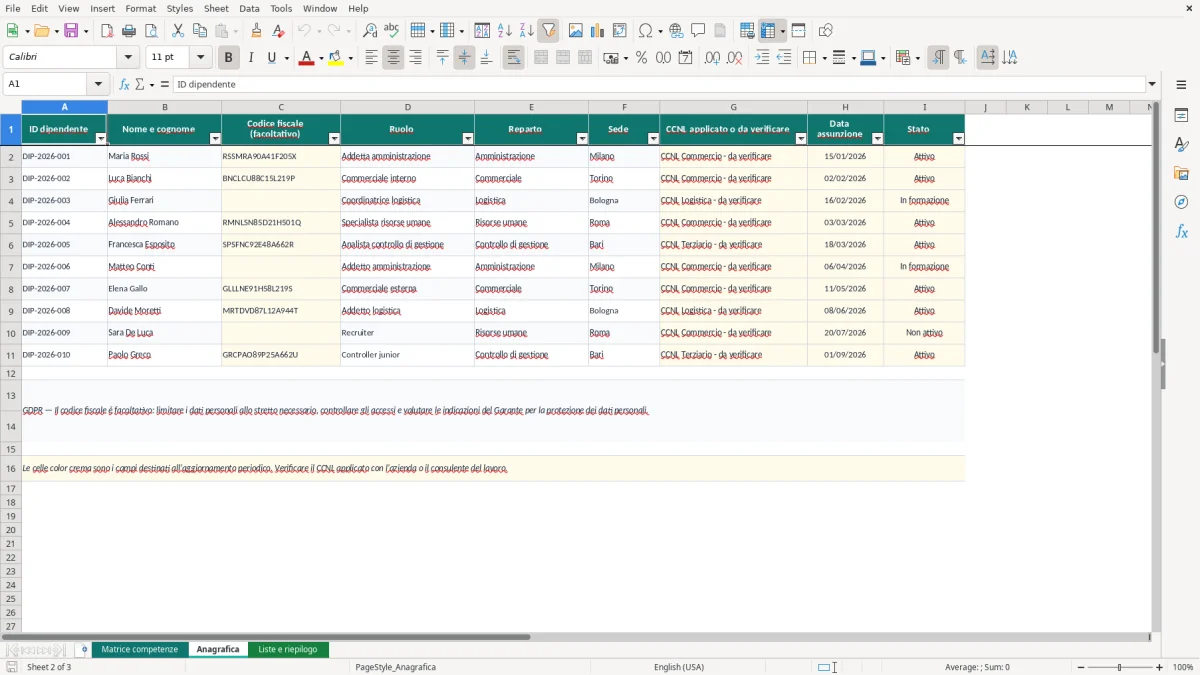Click Sort Ascending icon
Screen dimensions: 1200x675
tap(505, 31)
